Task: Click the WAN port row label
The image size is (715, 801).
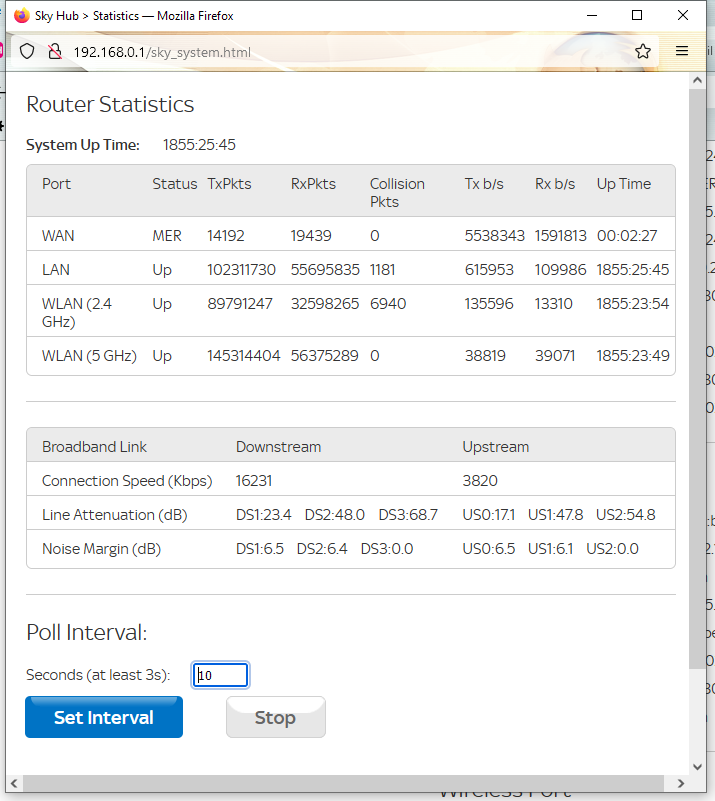Action: pos(58,236)
